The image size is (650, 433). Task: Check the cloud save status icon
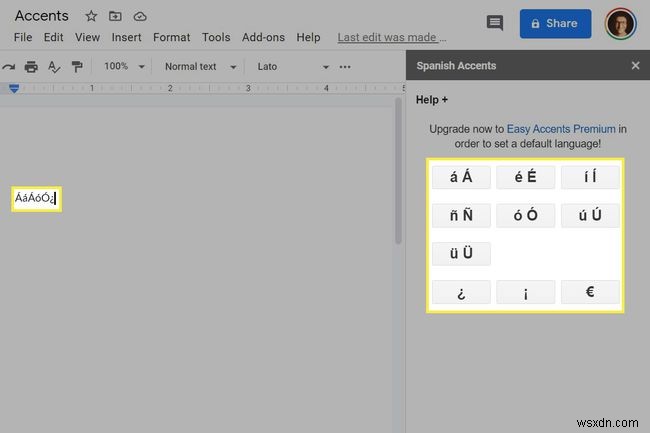(140, 17)
